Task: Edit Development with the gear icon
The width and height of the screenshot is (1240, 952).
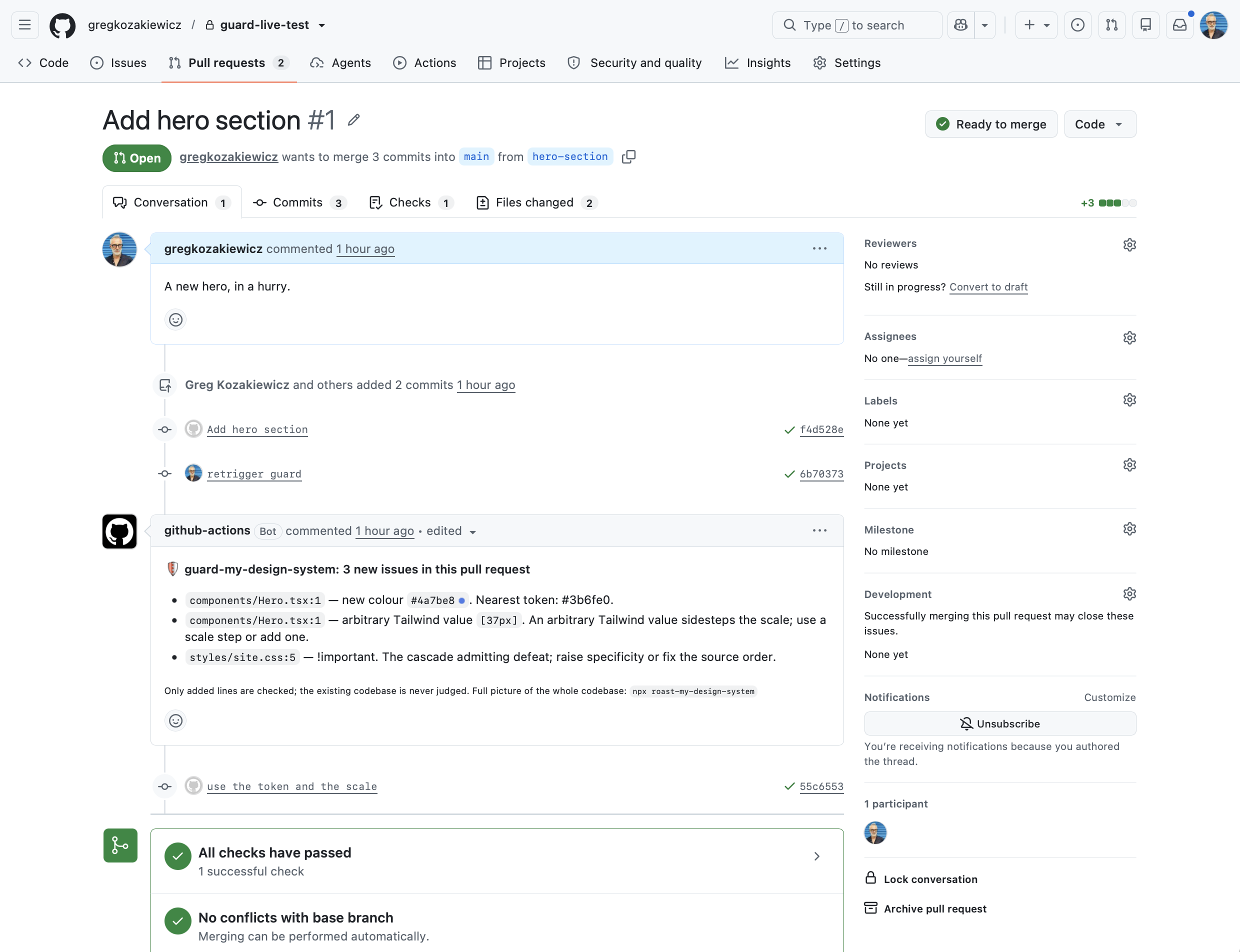Action: 1129,594
